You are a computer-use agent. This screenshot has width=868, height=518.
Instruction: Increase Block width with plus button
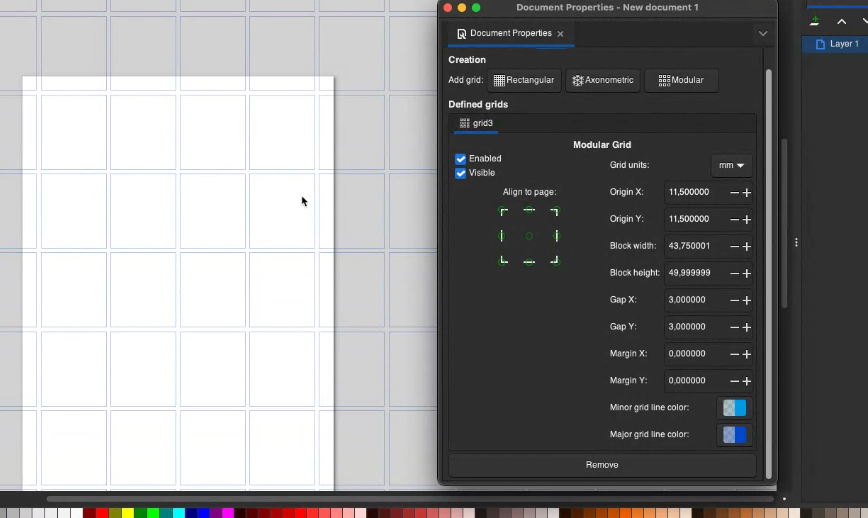pos(747,246)
